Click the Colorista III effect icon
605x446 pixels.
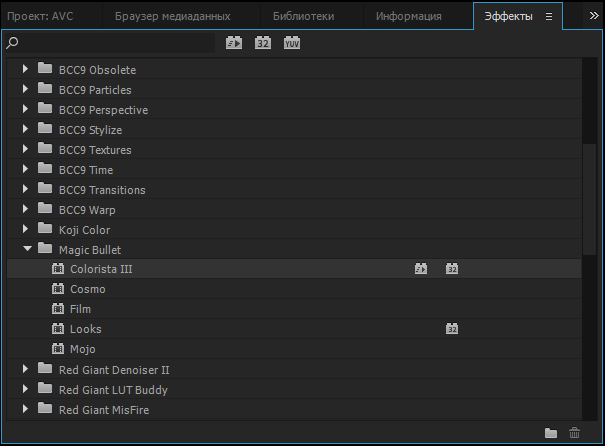pos(58,269)
